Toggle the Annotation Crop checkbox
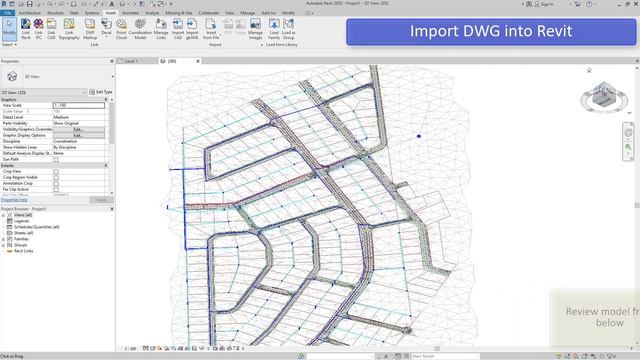 [56, 184]
